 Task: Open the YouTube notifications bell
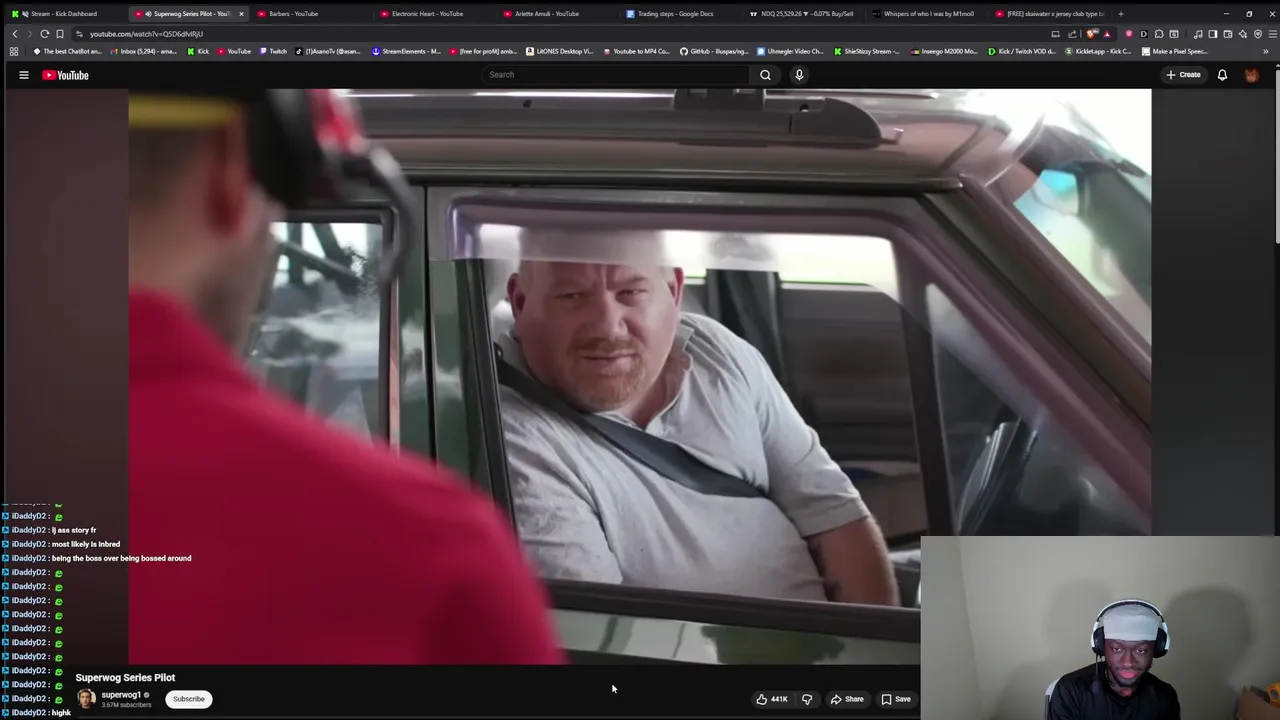tap(1222, 75)
